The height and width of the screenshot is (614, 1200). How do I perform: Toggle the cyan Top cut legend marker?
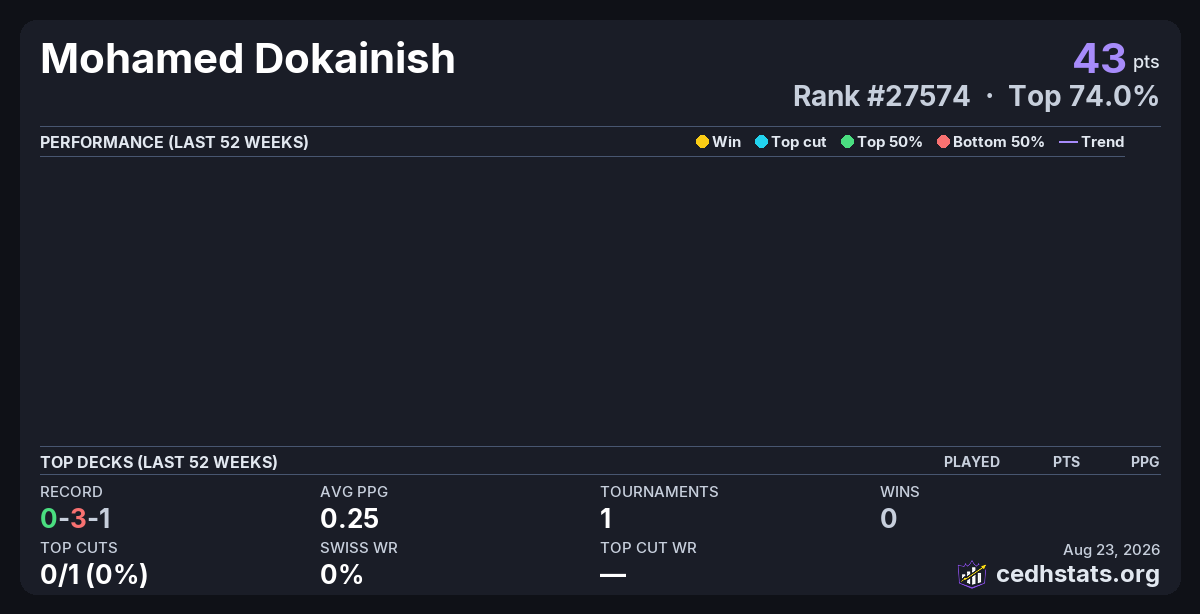coord(761,142)
